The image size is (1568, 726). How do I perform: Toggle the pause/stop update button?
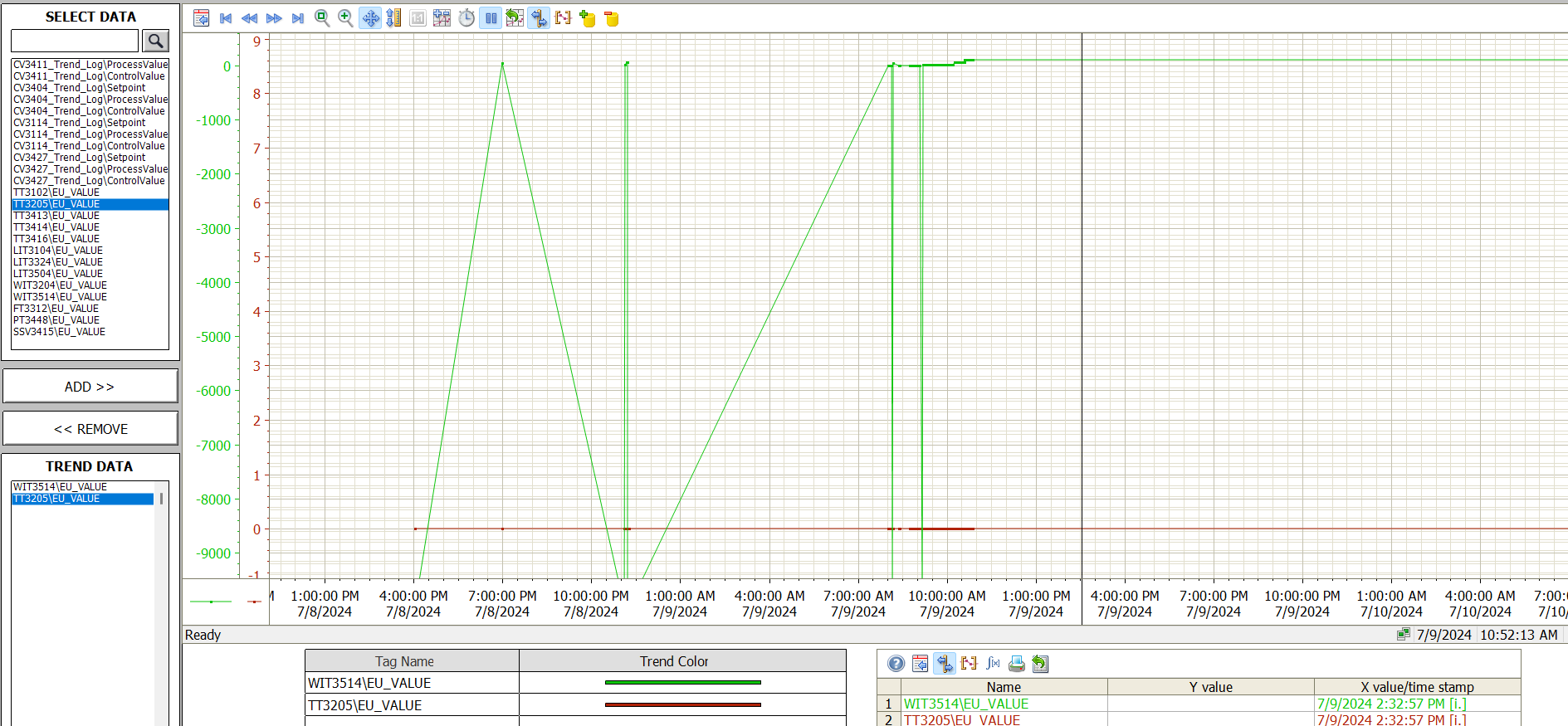click(491, 18)
